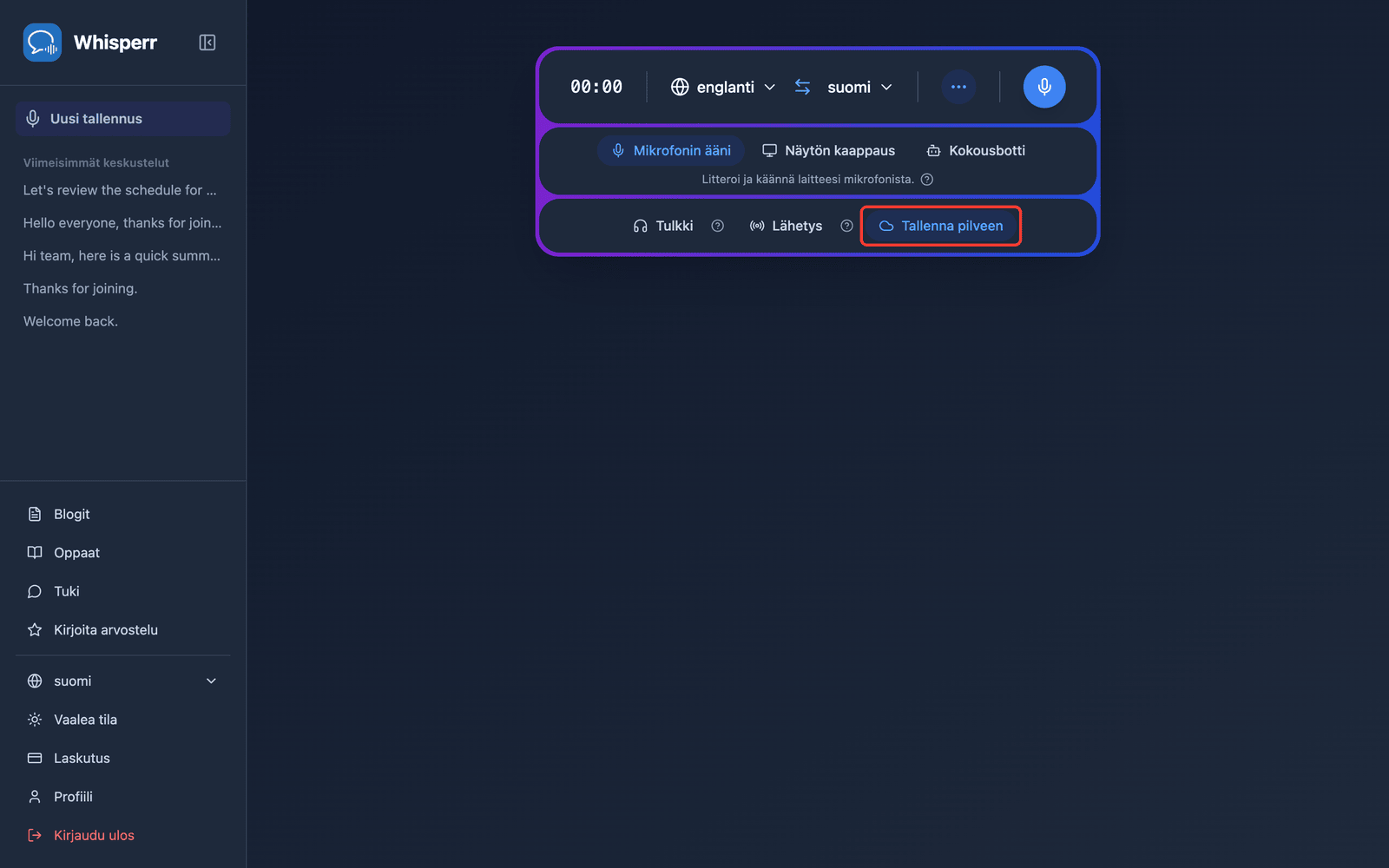Image resolution: width=1389 pixels, height=868 pixels.
Task: Expand the suomi interface language selector
Action: pyautogui.click(x=122, y=681)
